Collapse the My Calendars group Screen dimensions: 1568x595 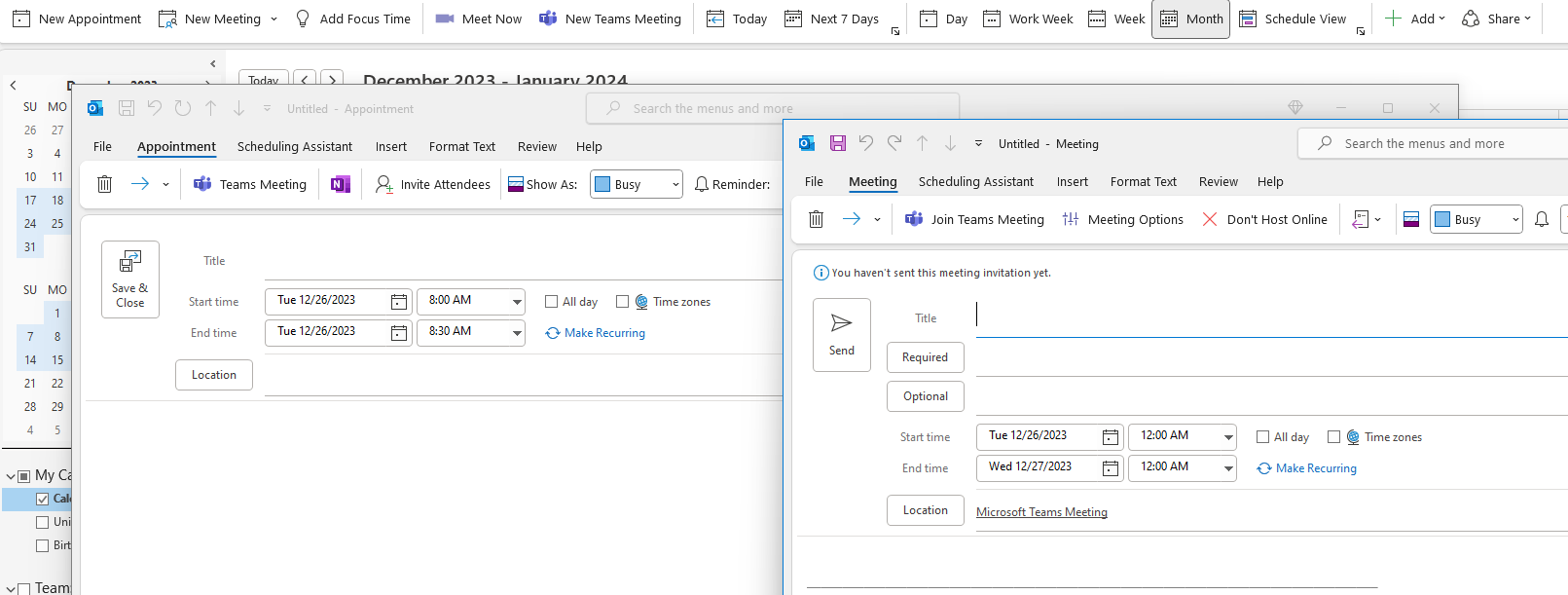pyautogui.click(x=11, y=476)
